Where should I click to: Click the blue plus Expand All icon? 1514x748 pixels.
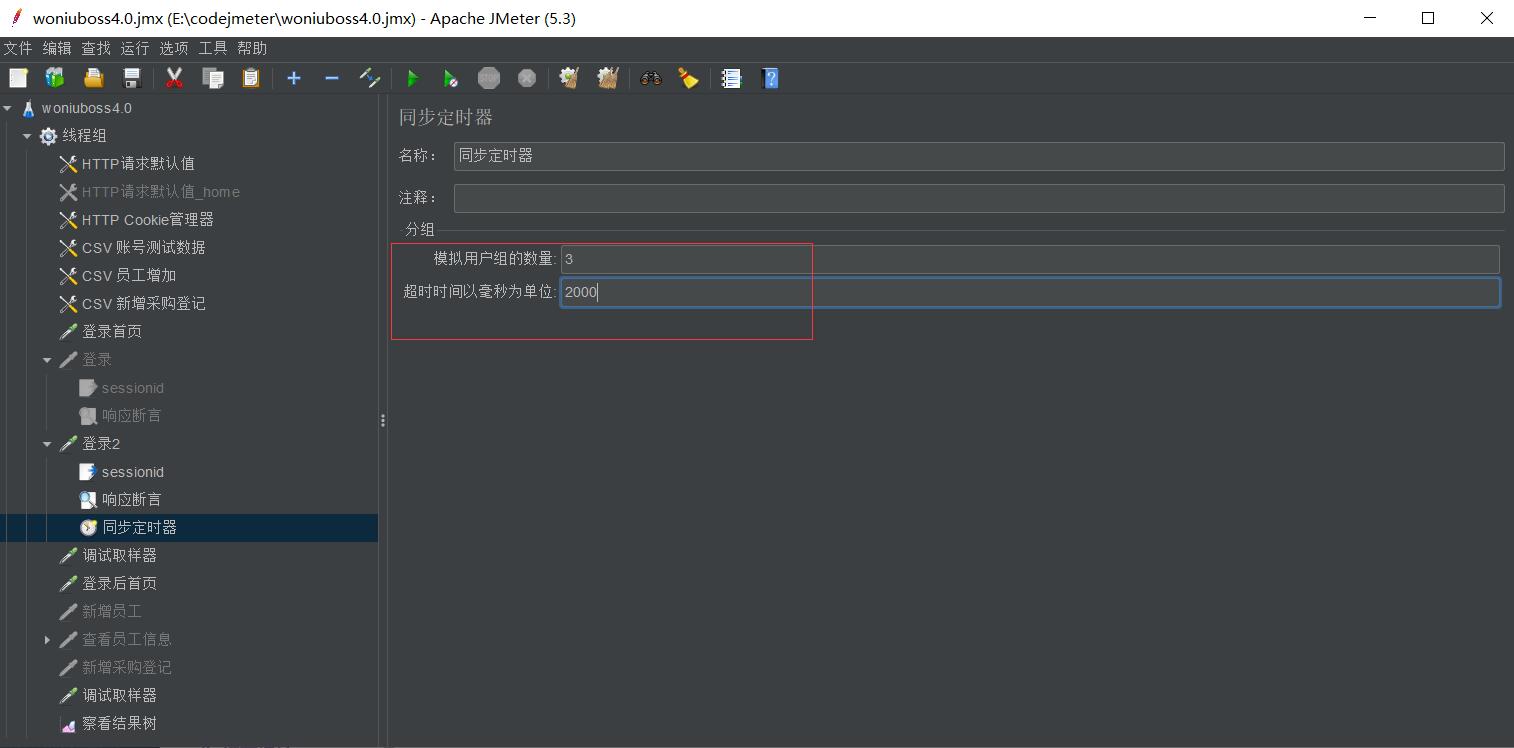pyautogui.click(x=294, y=78)
